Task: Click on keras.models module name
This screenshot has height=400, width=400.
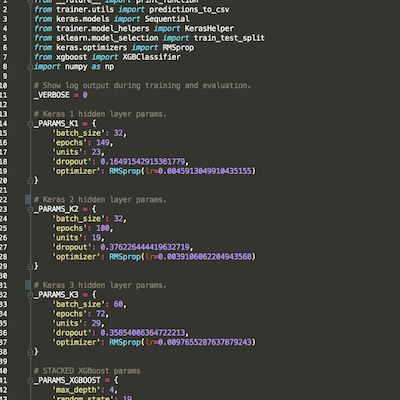Action: [x=83, y=19]
